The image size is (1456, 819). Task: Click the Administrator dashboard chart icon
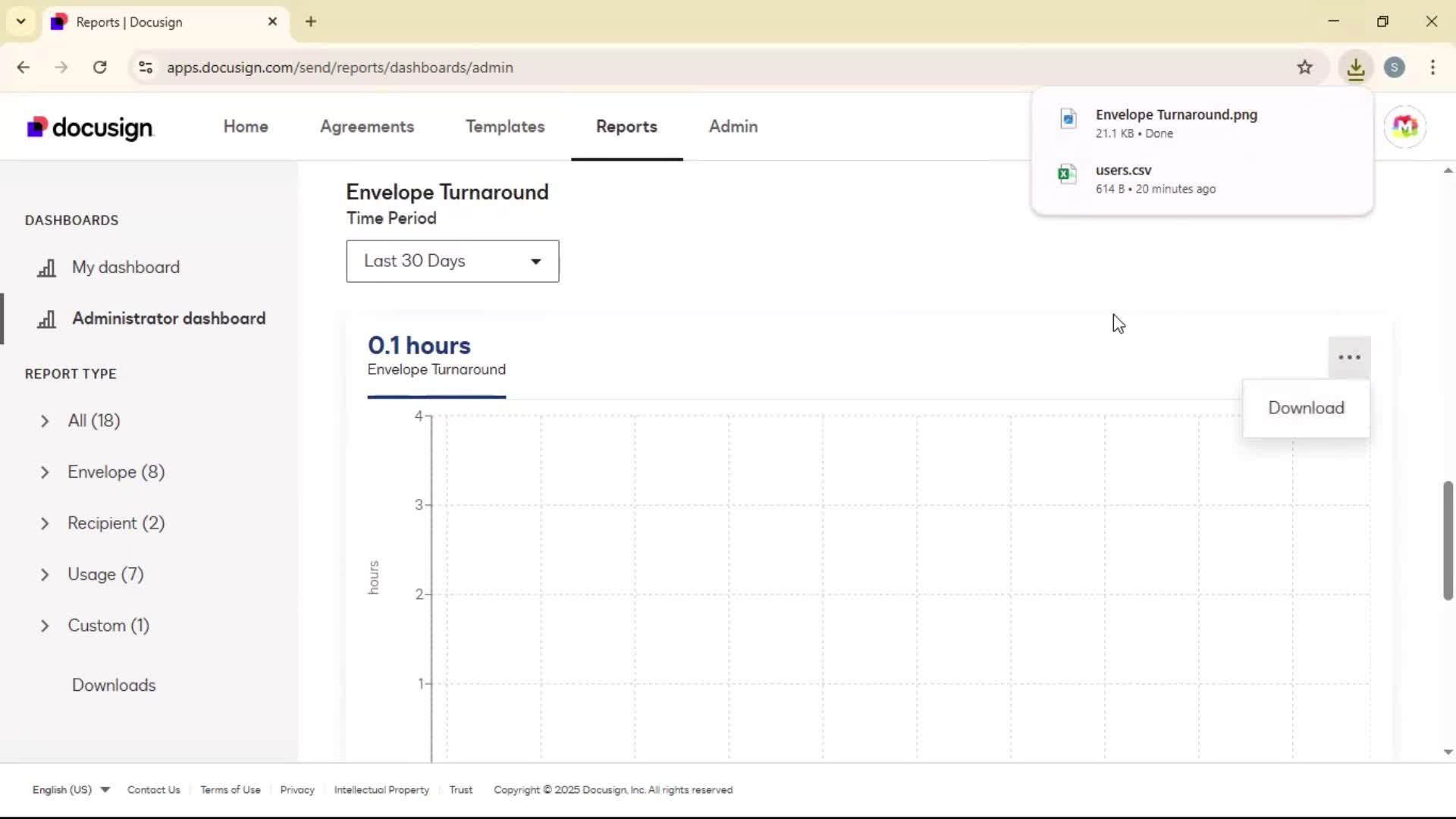[47, 319]
